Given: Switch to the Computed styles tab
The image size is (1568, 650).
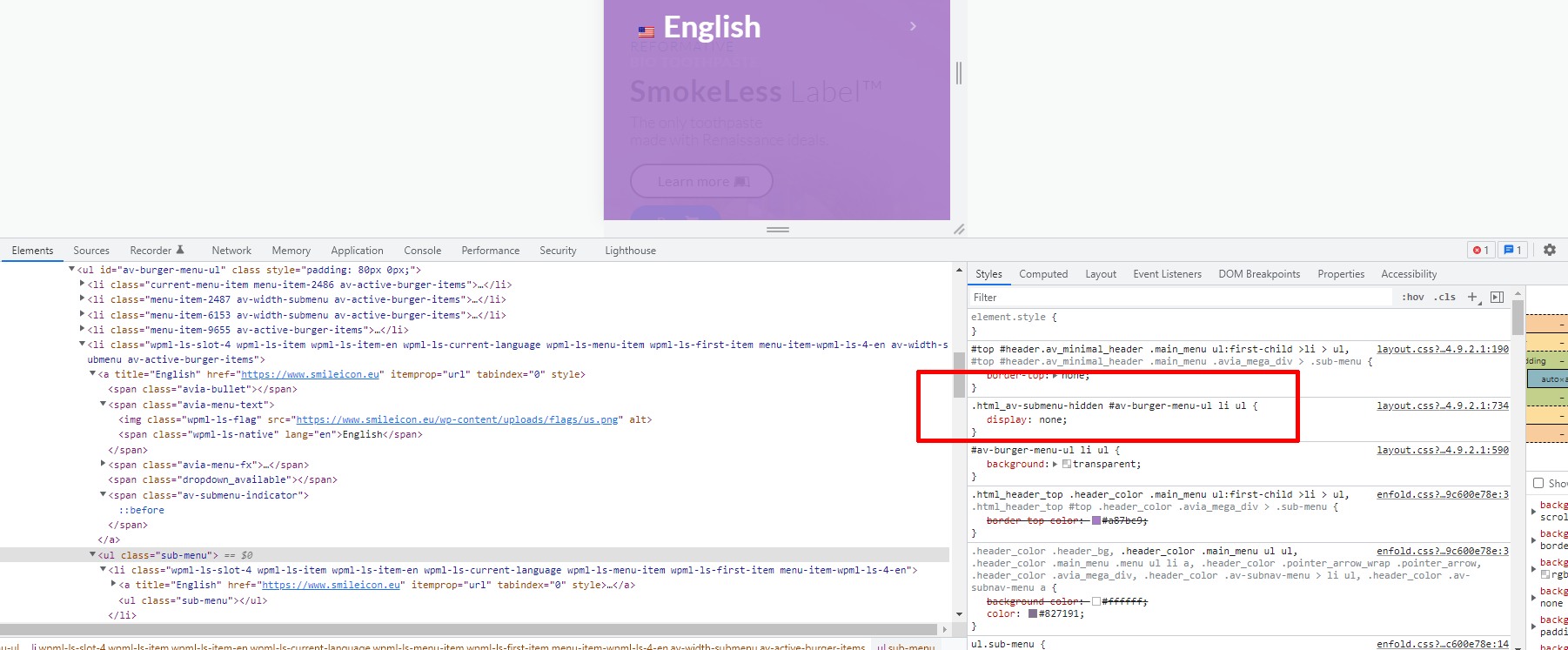Looking at the screenshot, I should point(1043,274).
